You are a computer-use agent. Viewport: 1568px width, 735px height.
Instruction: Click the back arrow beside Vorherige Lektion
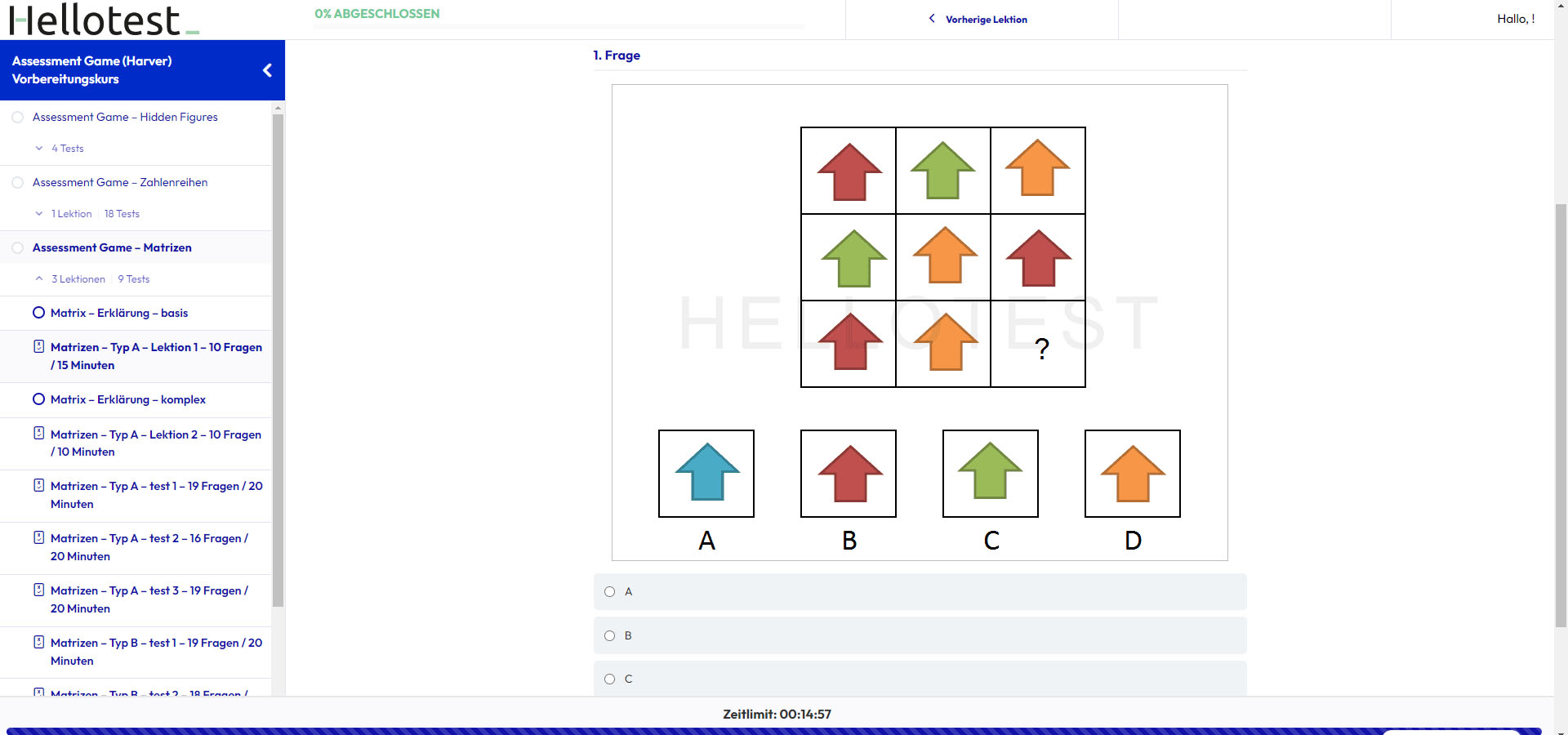[x=932, y=19]
